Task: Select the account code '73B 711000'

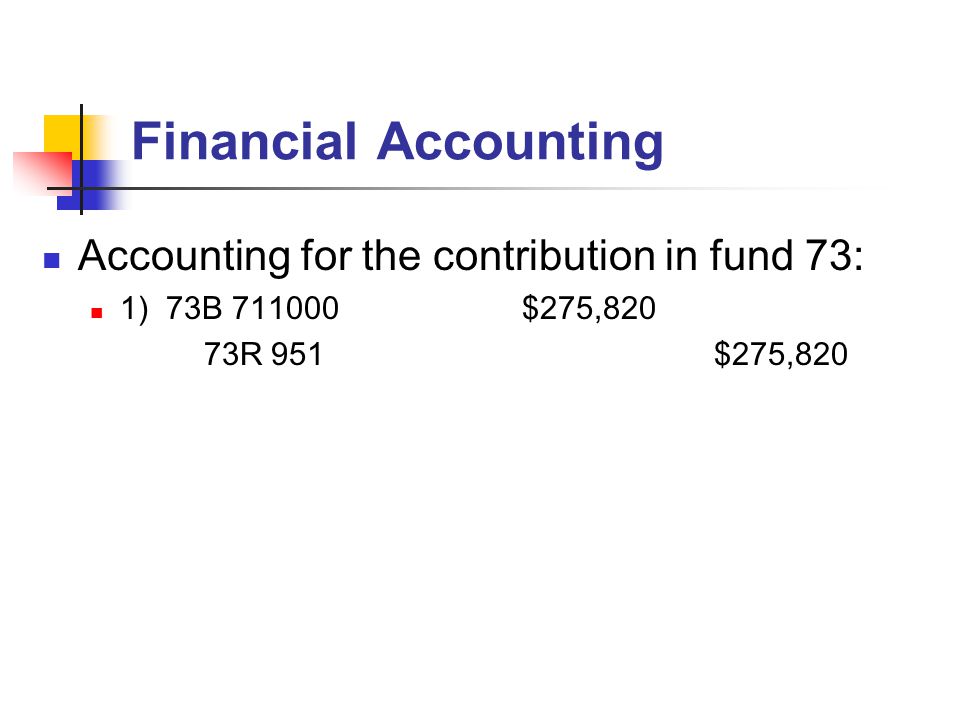Action: (252, 308)
